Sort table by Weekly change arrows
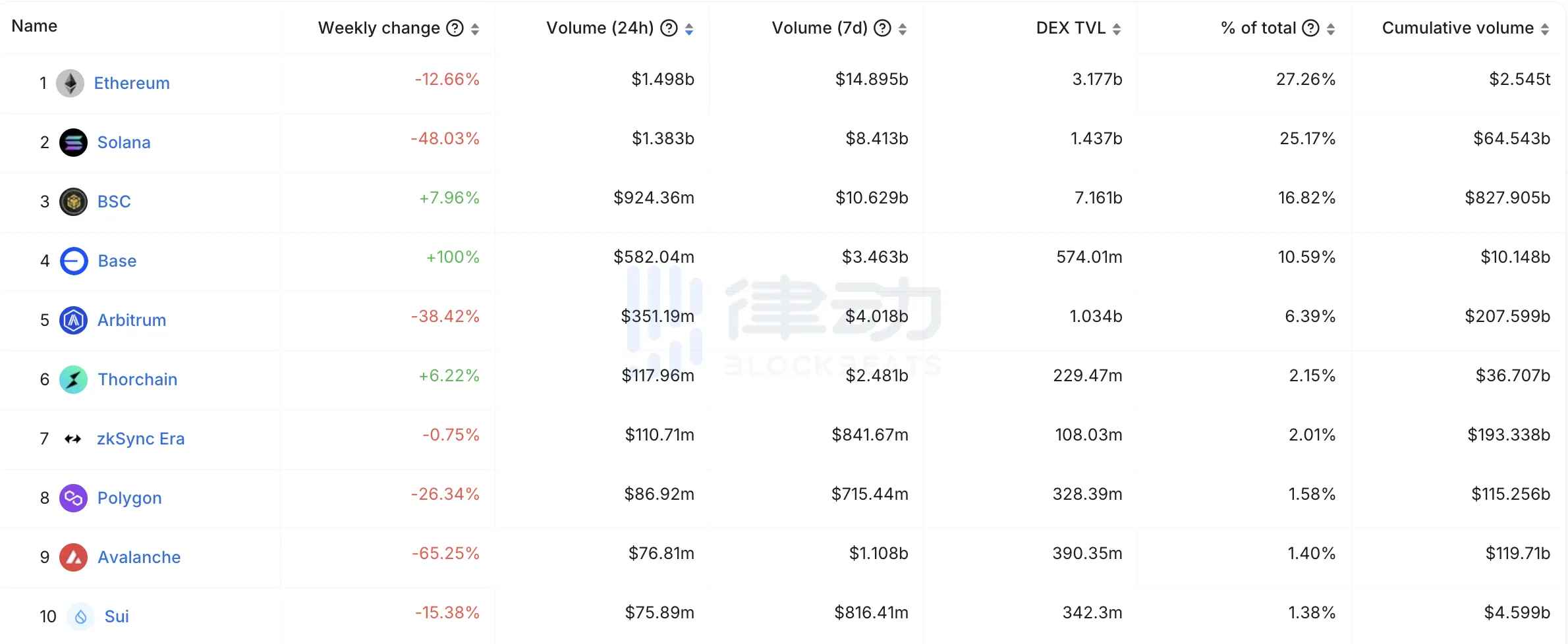This screenshot has width=1568, height=644. 475,29
